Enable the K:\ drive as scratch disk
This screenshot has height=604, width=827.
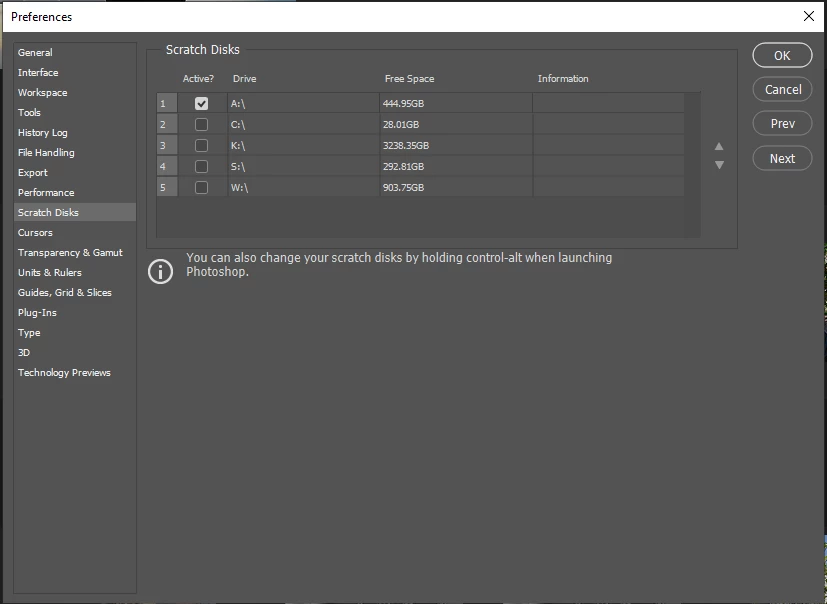(201, 146)
